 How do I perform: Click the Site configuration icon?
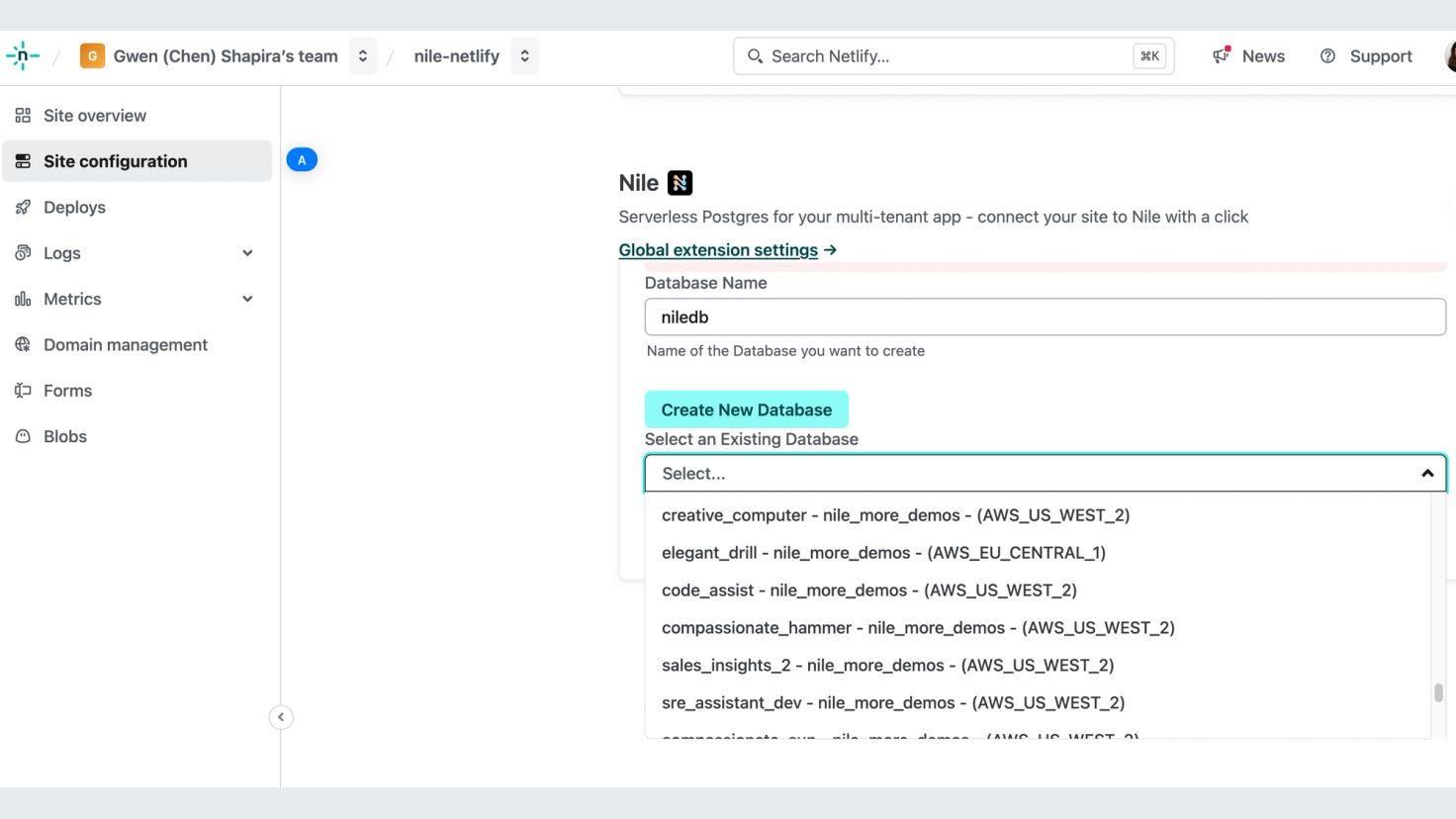click(23, 161)
